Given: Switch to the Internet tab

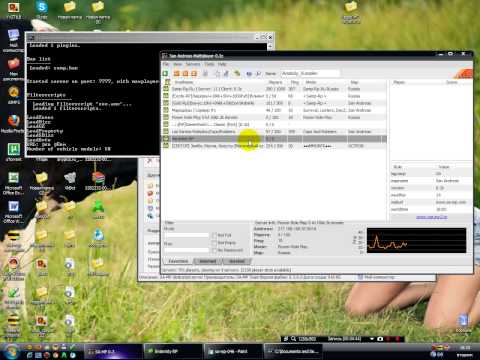Looking at the screenshot, I should [x=208, y=261].
